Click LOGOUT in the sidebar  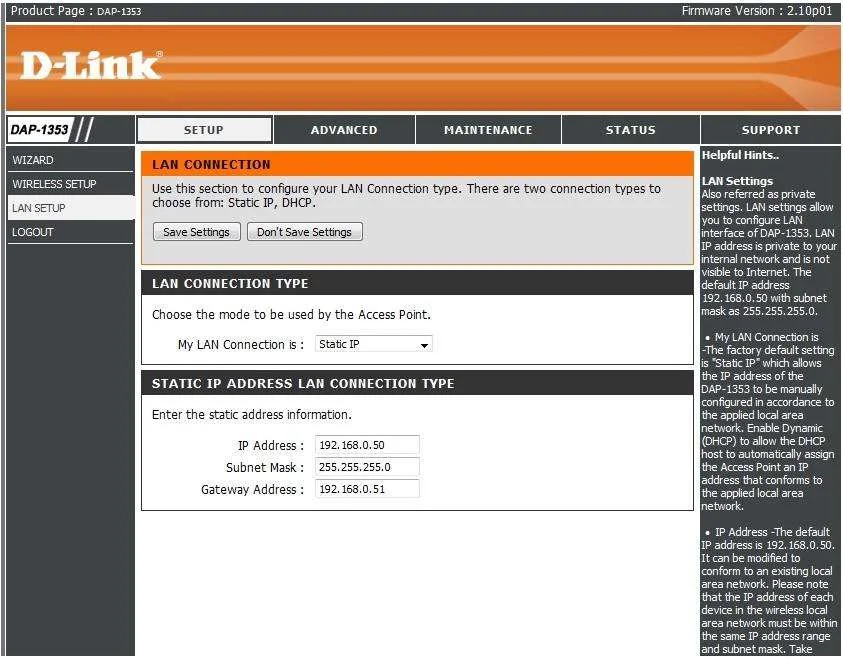70,232
